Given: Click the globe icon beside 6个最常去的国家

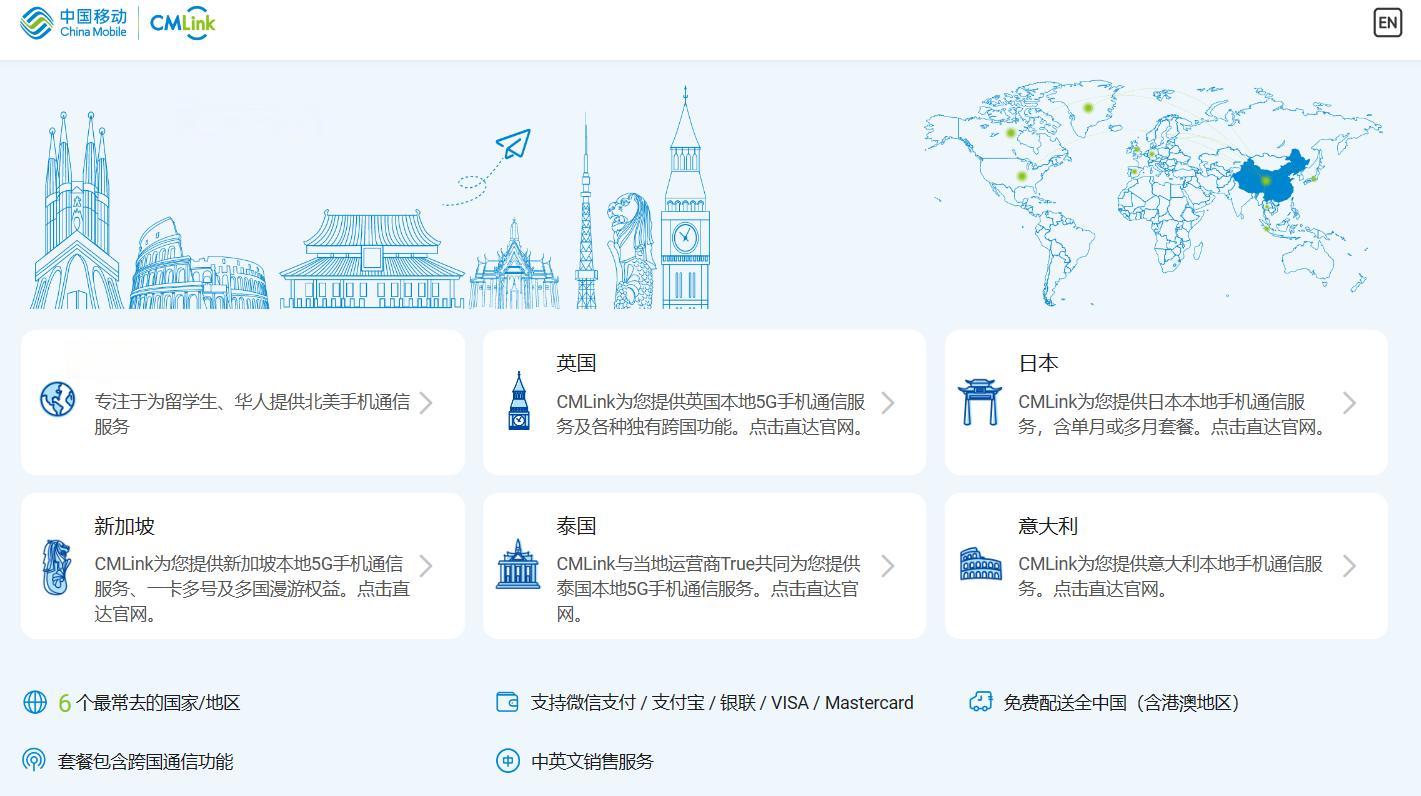Looking at the screenshot, I should [x=35, y=703].
